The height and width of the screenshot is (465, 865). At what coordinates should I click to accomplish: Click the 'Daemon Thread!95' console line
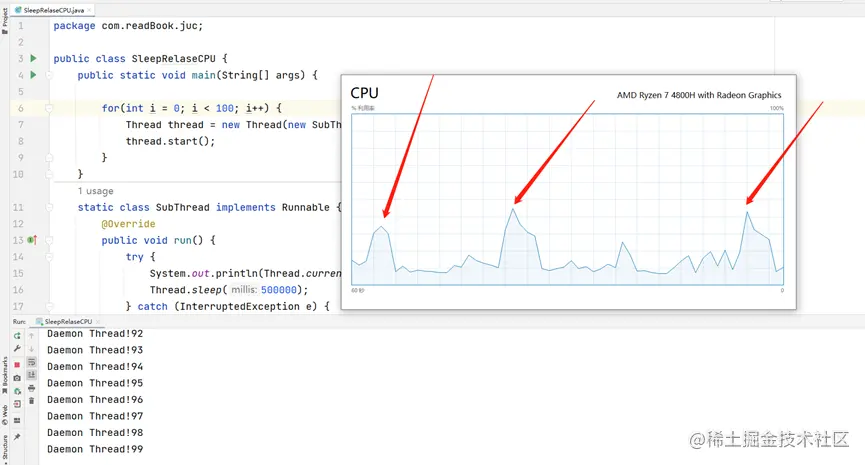[x=95, y=383]
